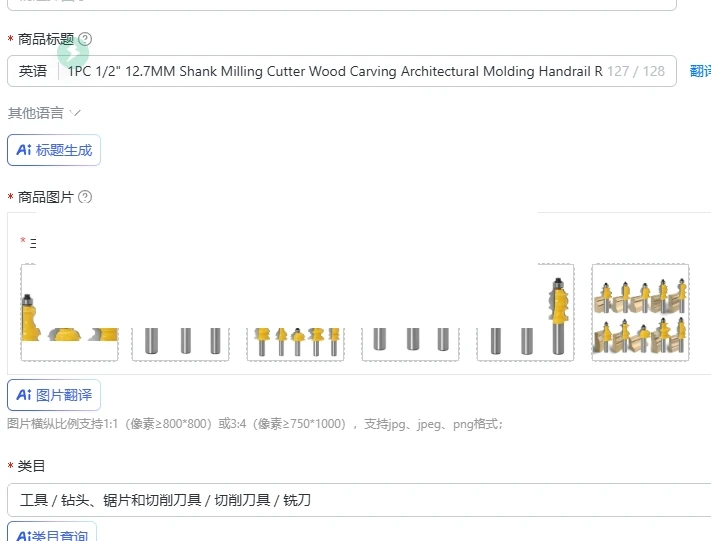Translate images with Ai 图片翻译 button

[x=54, y=395]
